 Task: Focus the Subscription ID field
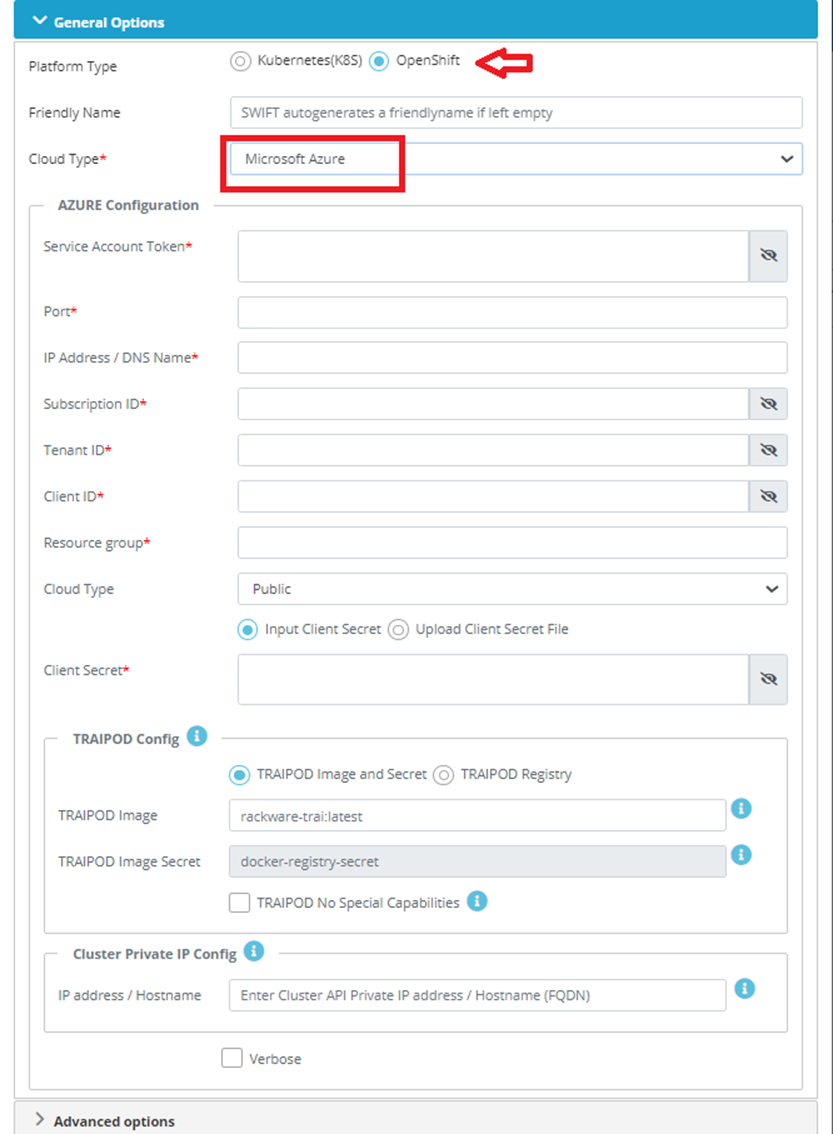(x=493, y=404)
